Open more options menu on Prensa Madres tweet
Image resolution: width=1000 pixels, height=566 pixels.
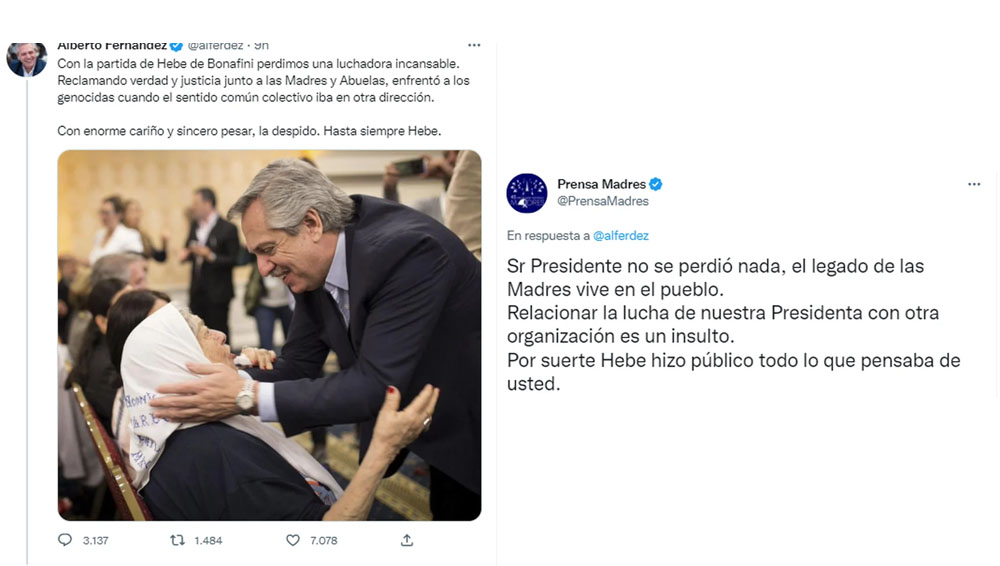pos(974,184)
